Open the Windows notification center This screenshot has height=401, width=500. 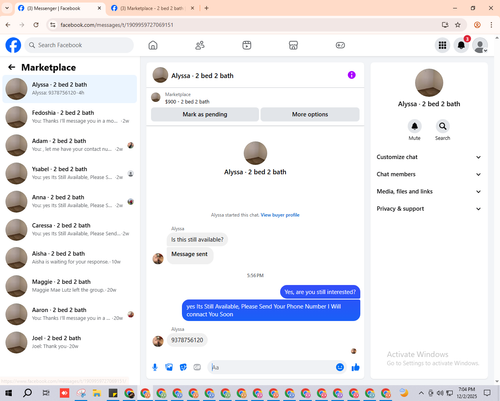(487, 393)
